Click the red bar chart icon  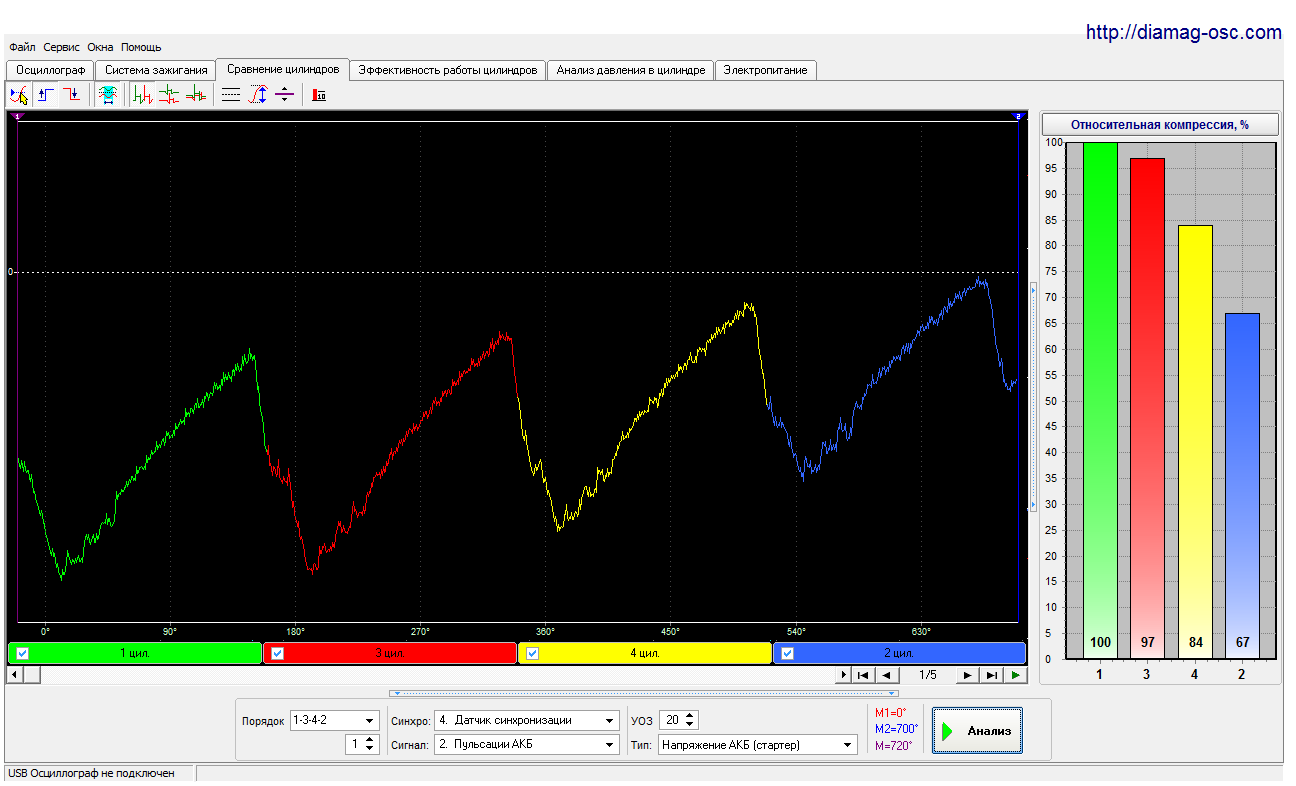click(319, 95)
